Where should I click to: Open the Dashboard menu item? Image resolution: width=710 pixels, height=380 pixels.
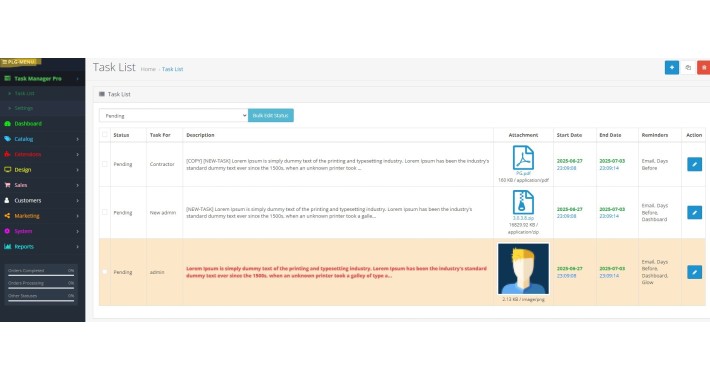(x=28, y=123)
